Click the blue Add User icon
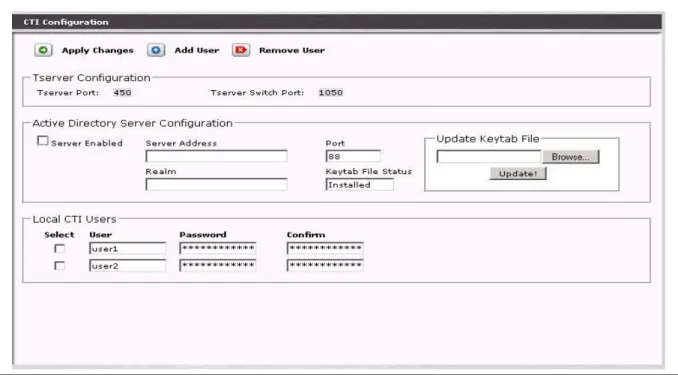This screenshot has height=375, width=678. pyautogui.click(x=156, y=50)
